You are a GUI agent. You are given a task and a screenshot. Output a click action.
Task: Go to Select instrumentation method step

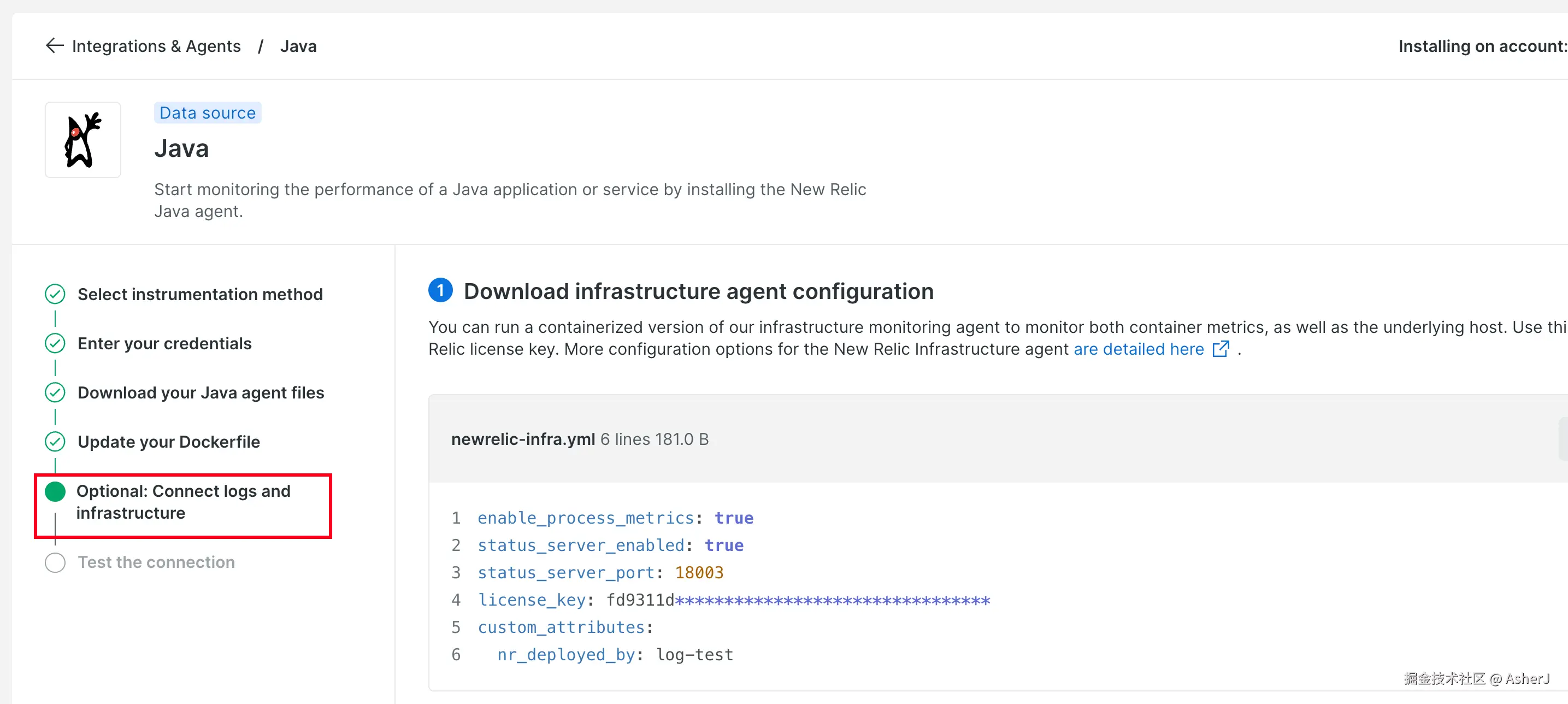(x=199, y=294)
